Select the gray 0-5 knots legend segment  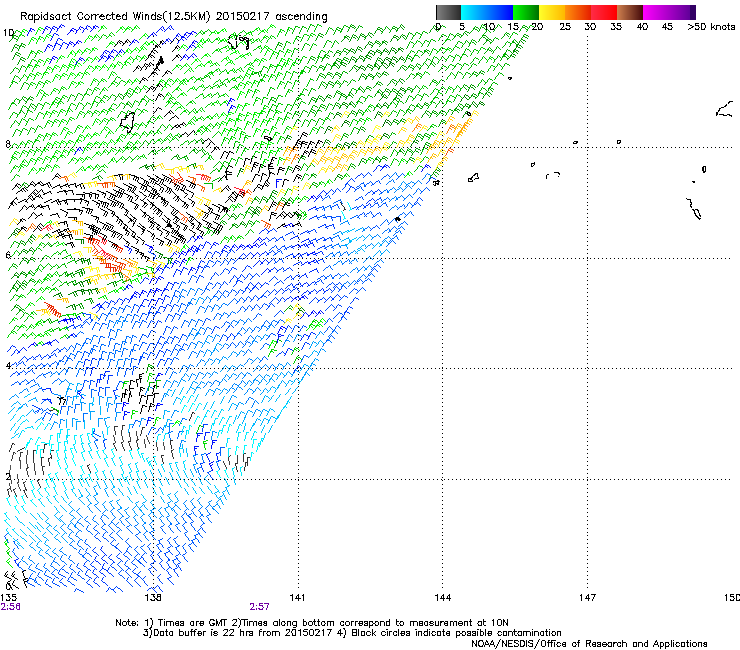point(448,12)
